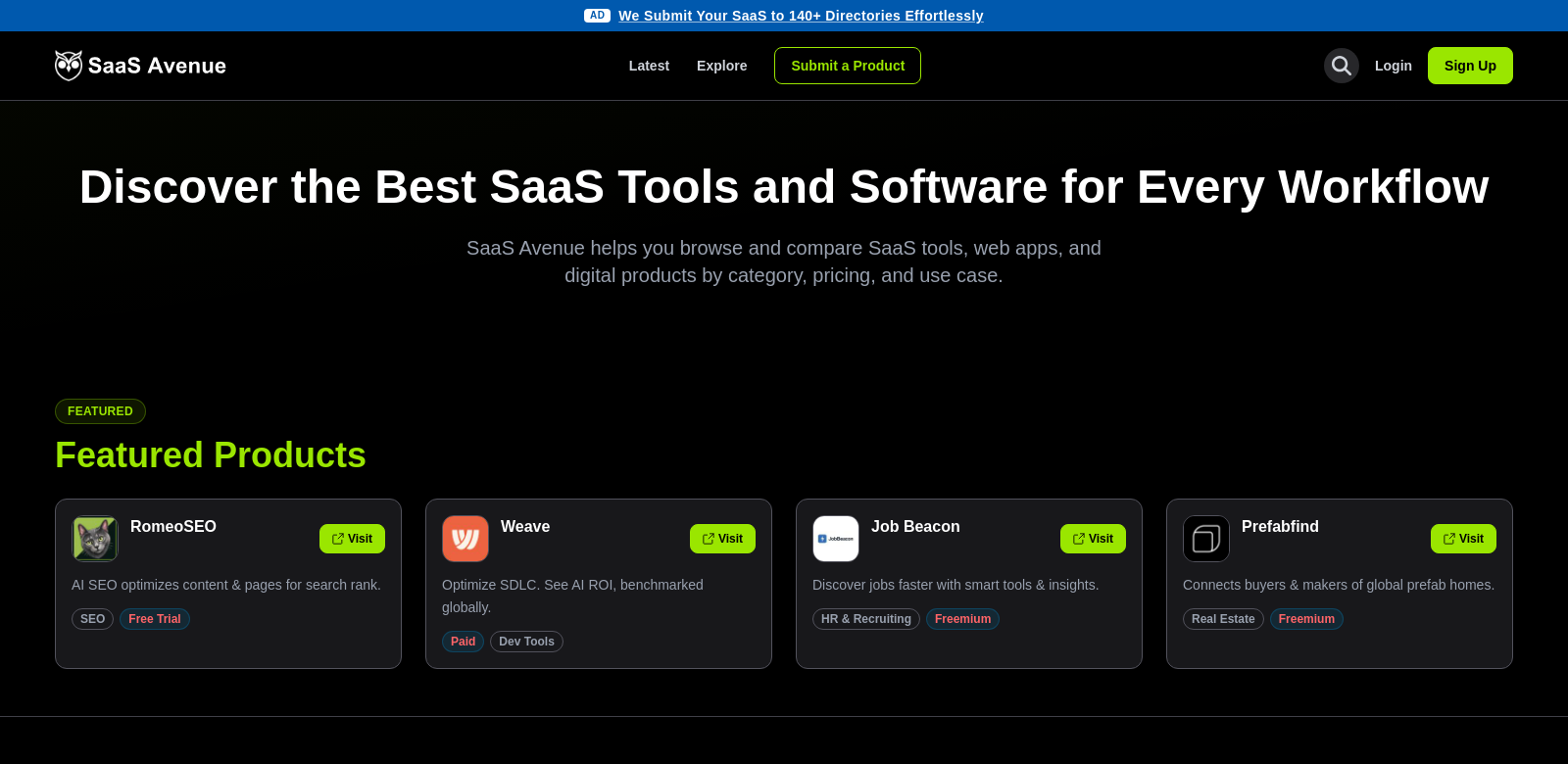Click the FEATURED badge label
Screen dimensions: 1568x764
100,411
